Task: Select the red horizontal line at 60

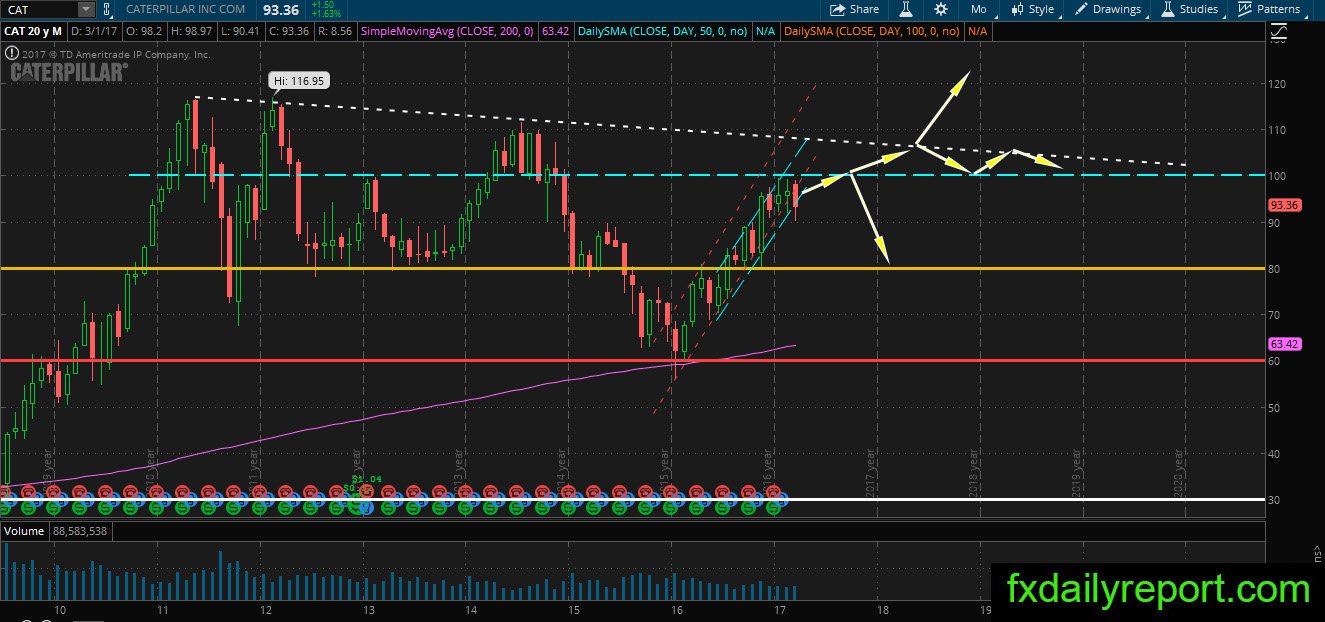Action: [632, 360]
